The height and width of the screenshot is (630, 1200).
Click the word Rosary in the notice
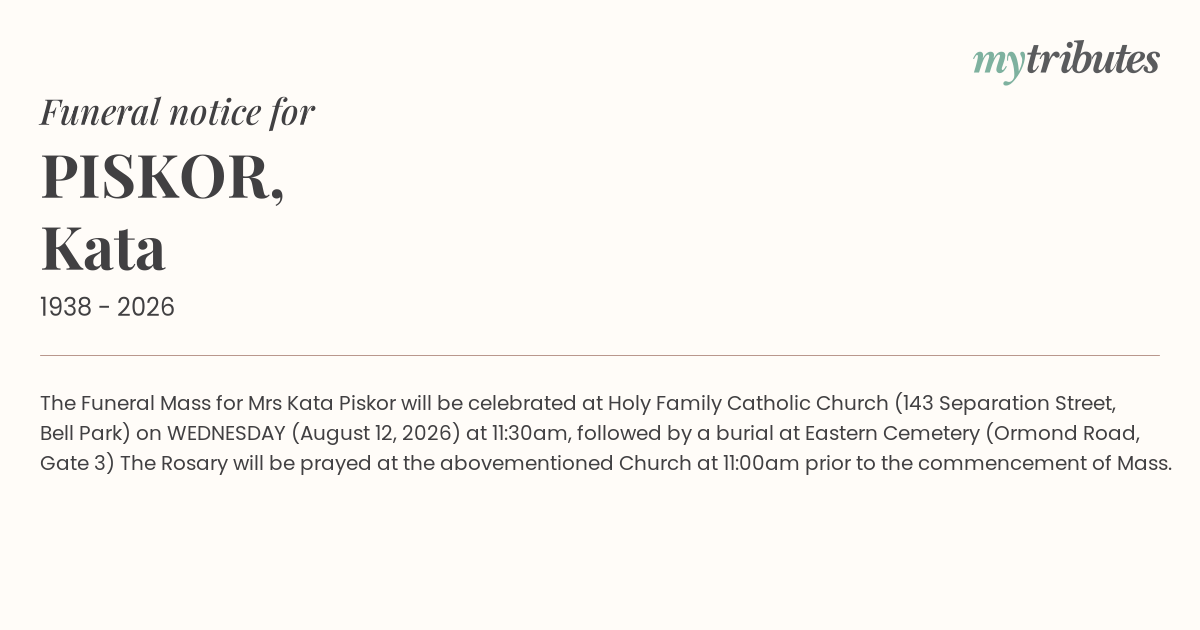point(195,463)
